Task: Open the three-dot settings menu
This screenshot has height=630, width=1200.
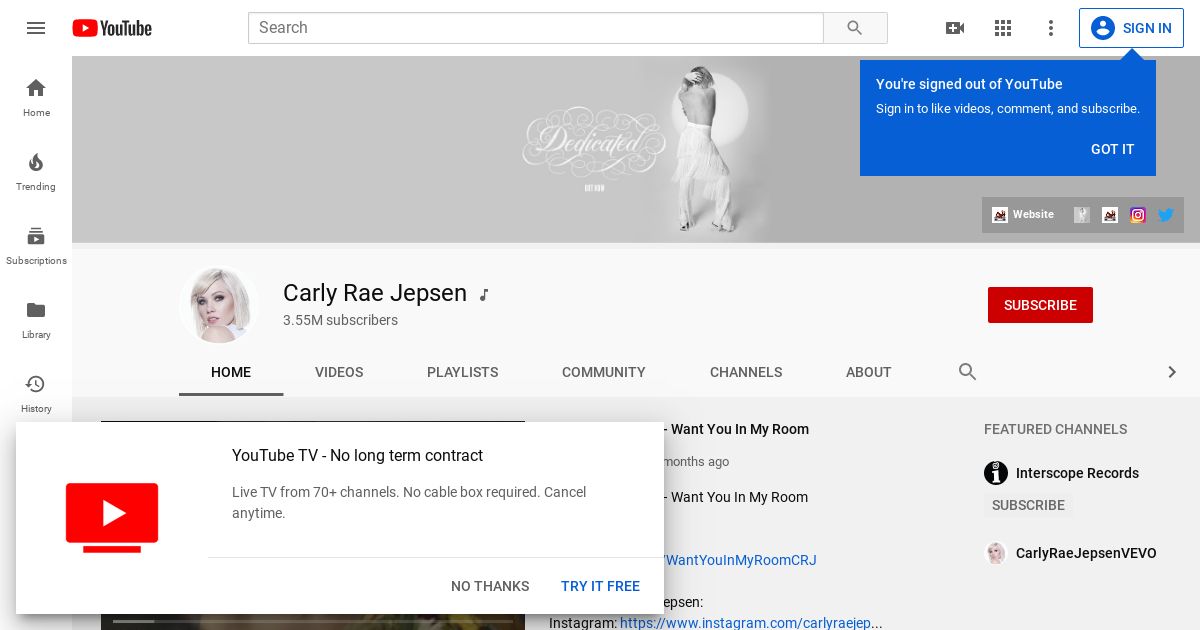Action: click(x=1051, y=28)
